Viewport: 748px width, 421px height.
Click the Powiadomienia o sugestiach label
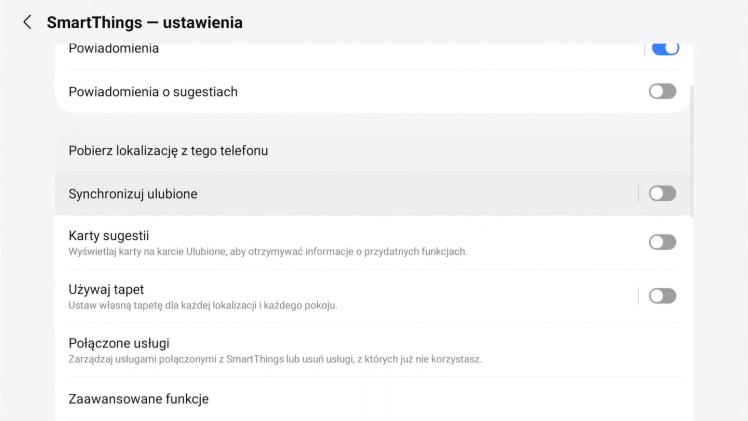(153, 91)
